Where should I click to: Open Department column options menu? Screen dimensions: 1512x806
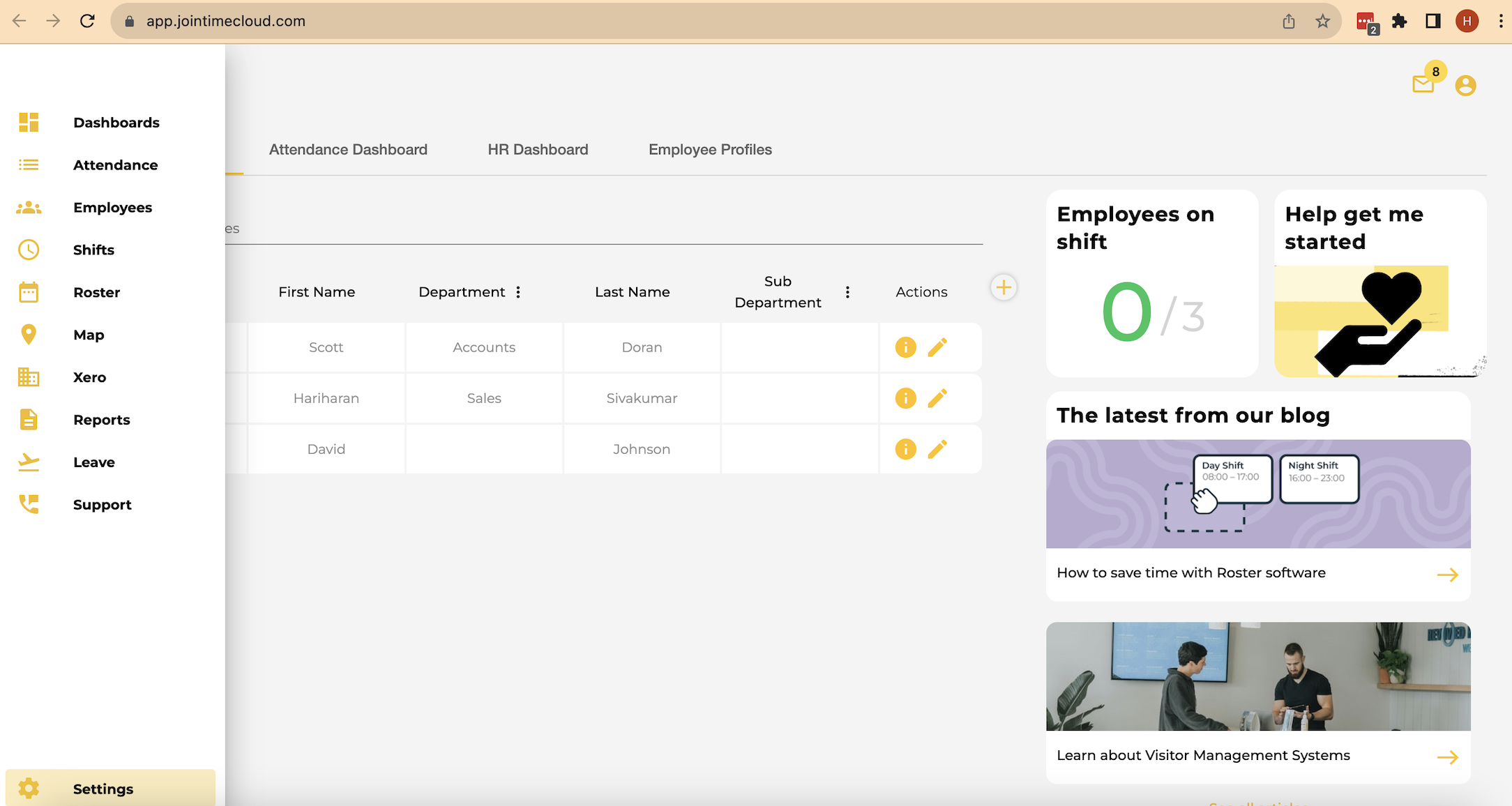pyautogui.click(x=518, y=292)
